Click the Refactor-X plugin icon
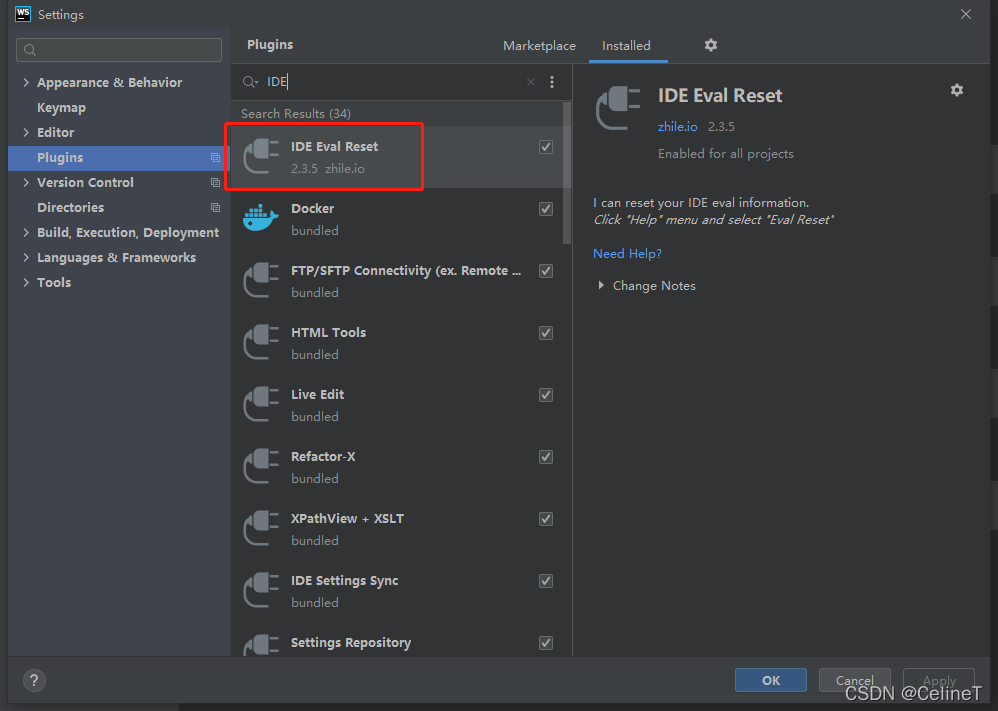This screenshot has height=711, width=998. [x=261, y=467]
